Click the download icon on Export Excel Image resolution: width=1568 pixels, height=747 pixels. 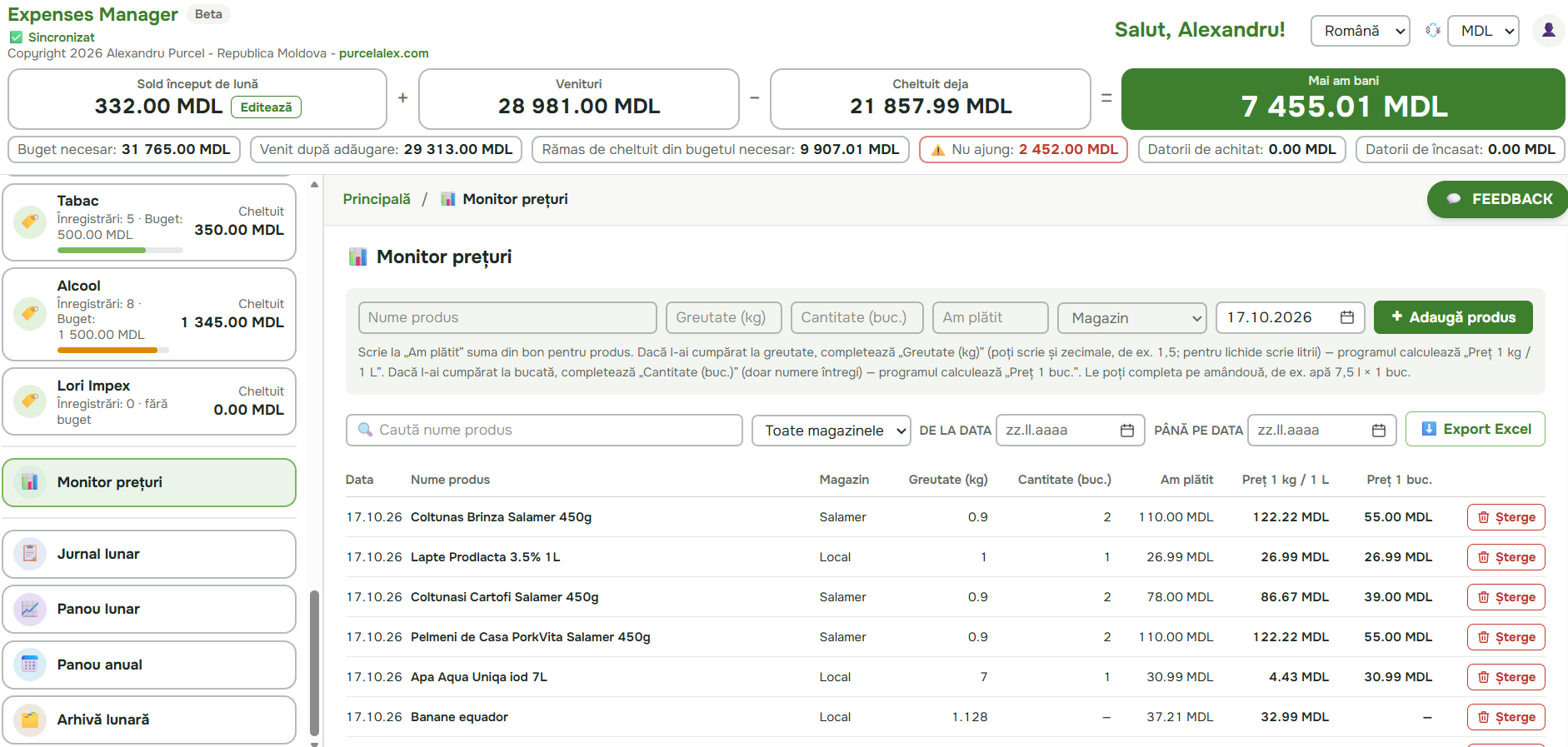(x=1429, y=429)
